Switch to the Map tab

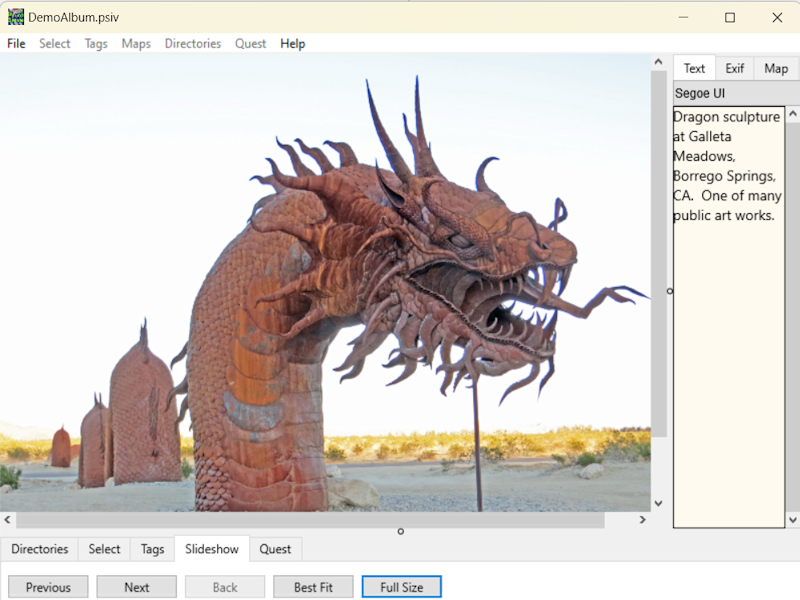[x=774, y=67]
